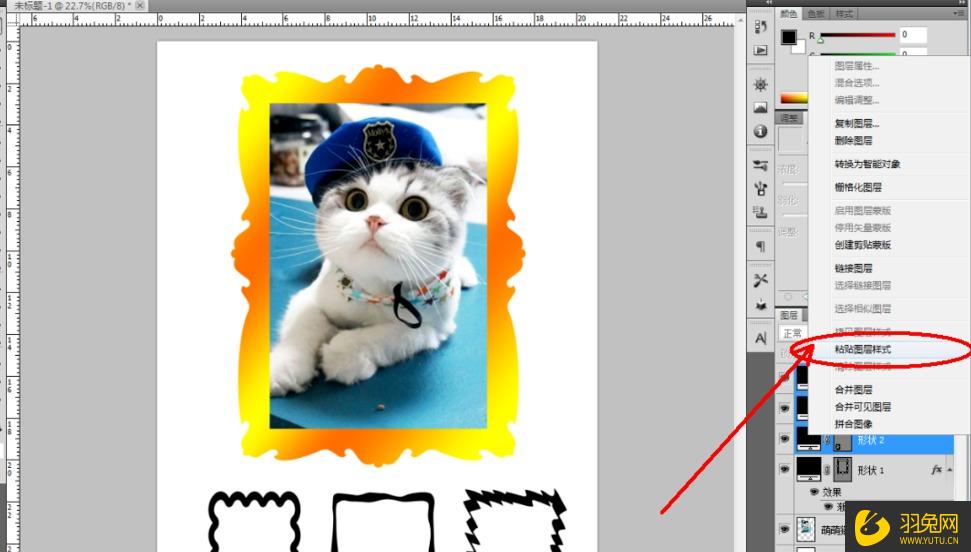Image resolution: width=971 pixels, height=552 pixels.
Task: Open the Navigator wheel panel icon
Action: [760, 84]
